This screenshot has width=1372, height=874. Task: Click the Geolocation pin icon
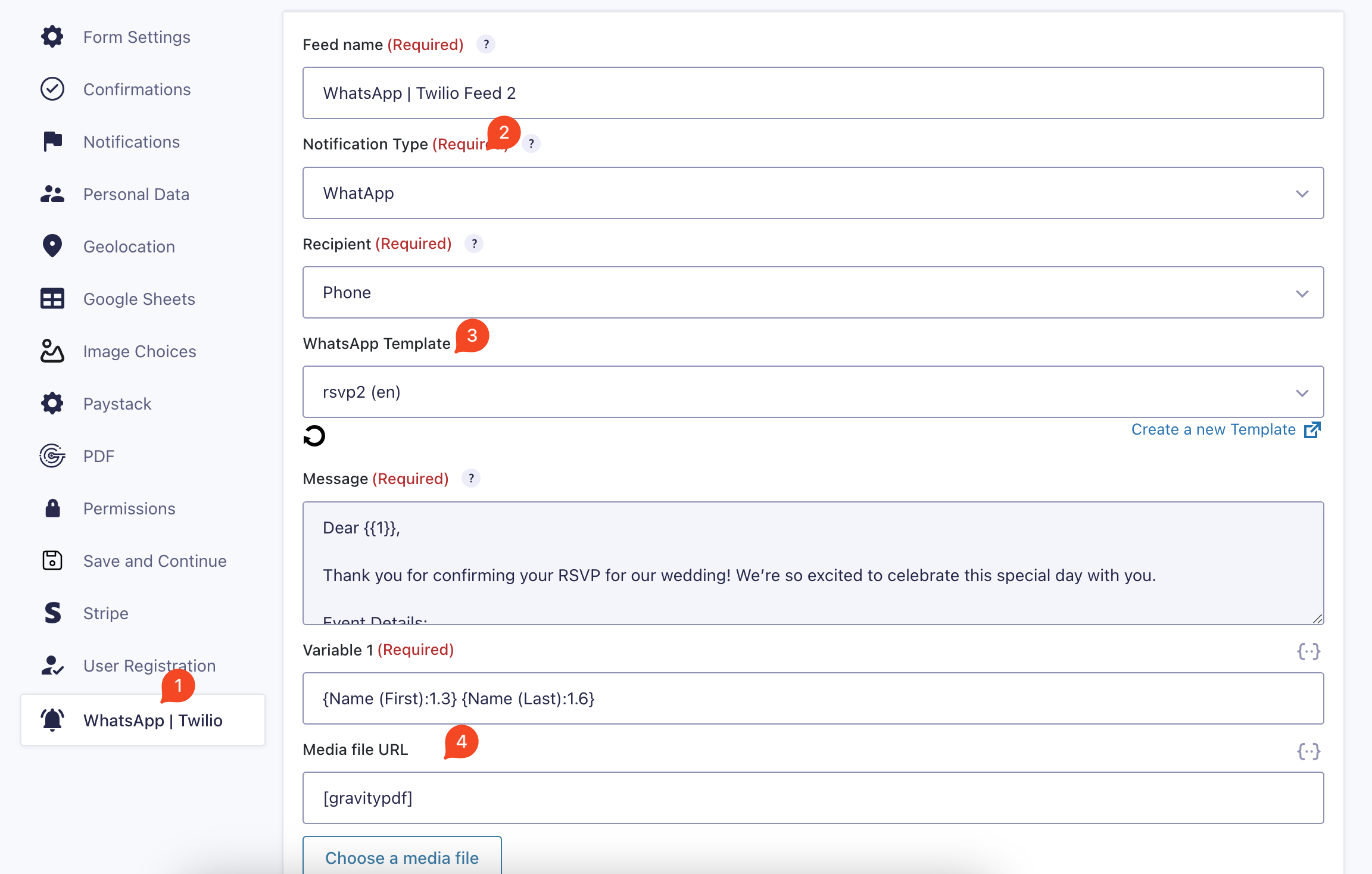pos(52,246)
